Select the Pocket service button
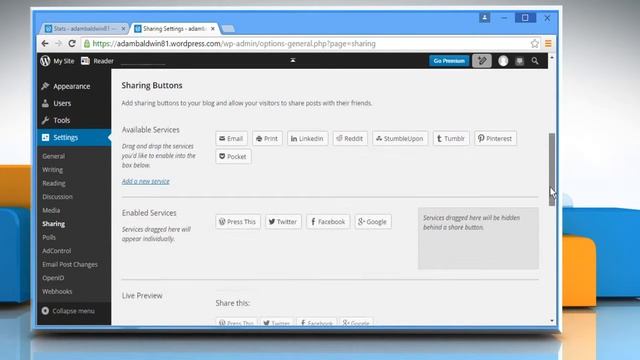Screen dimensions: 640x360 tap(233, 156)
